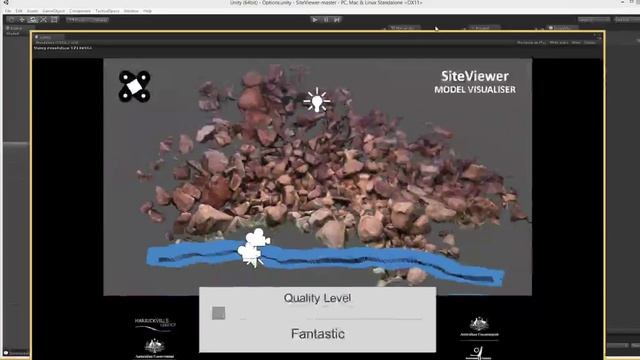Click the Unity logo in title bar
The width and height of the screenshot is (640, 360).
click(x=6, y=2)
